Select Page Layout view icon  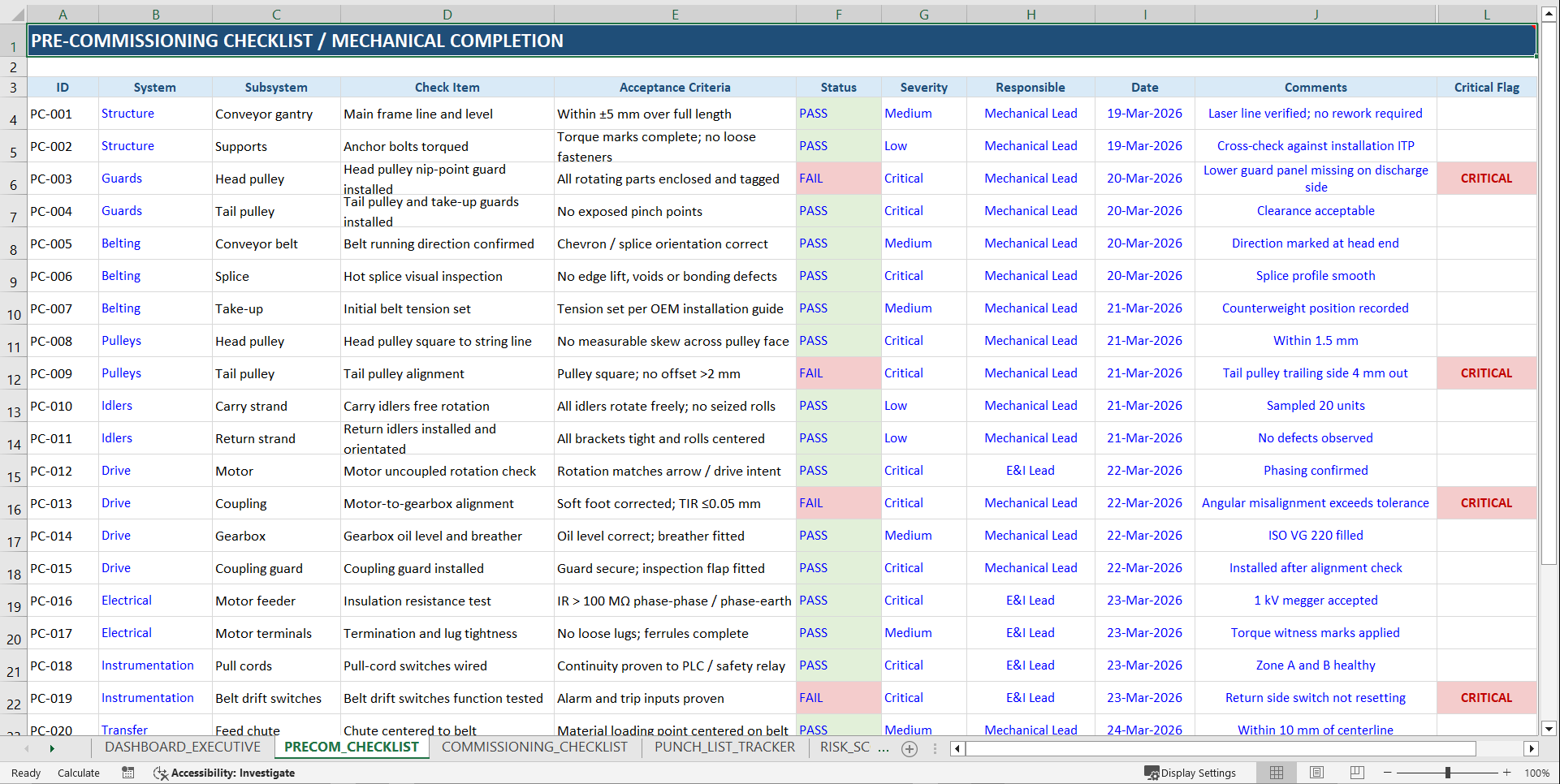point(1316,772)
